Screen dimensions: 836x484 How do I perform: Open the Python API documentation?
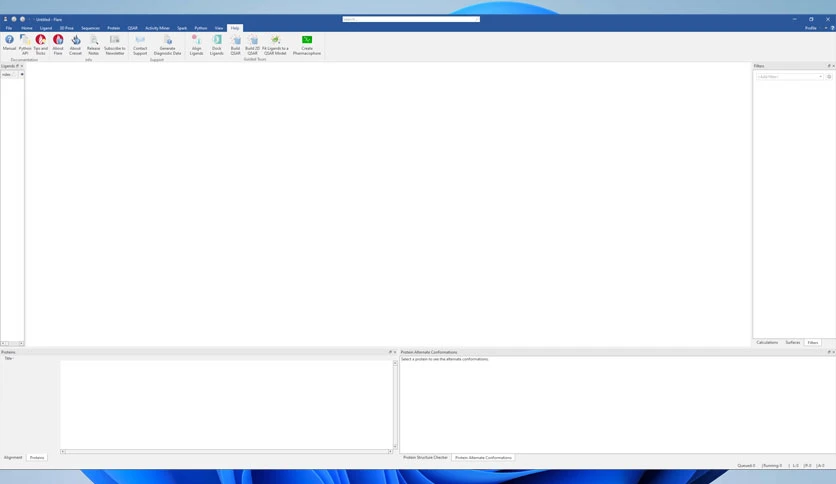point(25,45)
